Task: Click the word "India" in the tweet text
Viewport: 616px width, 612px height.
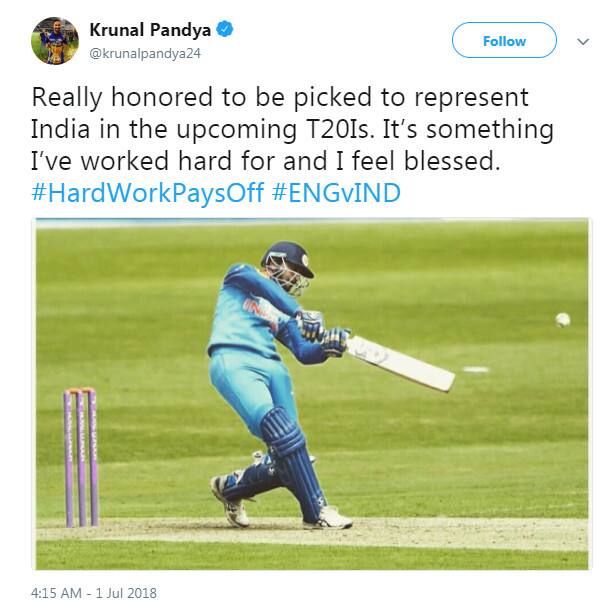Action: 62,130
